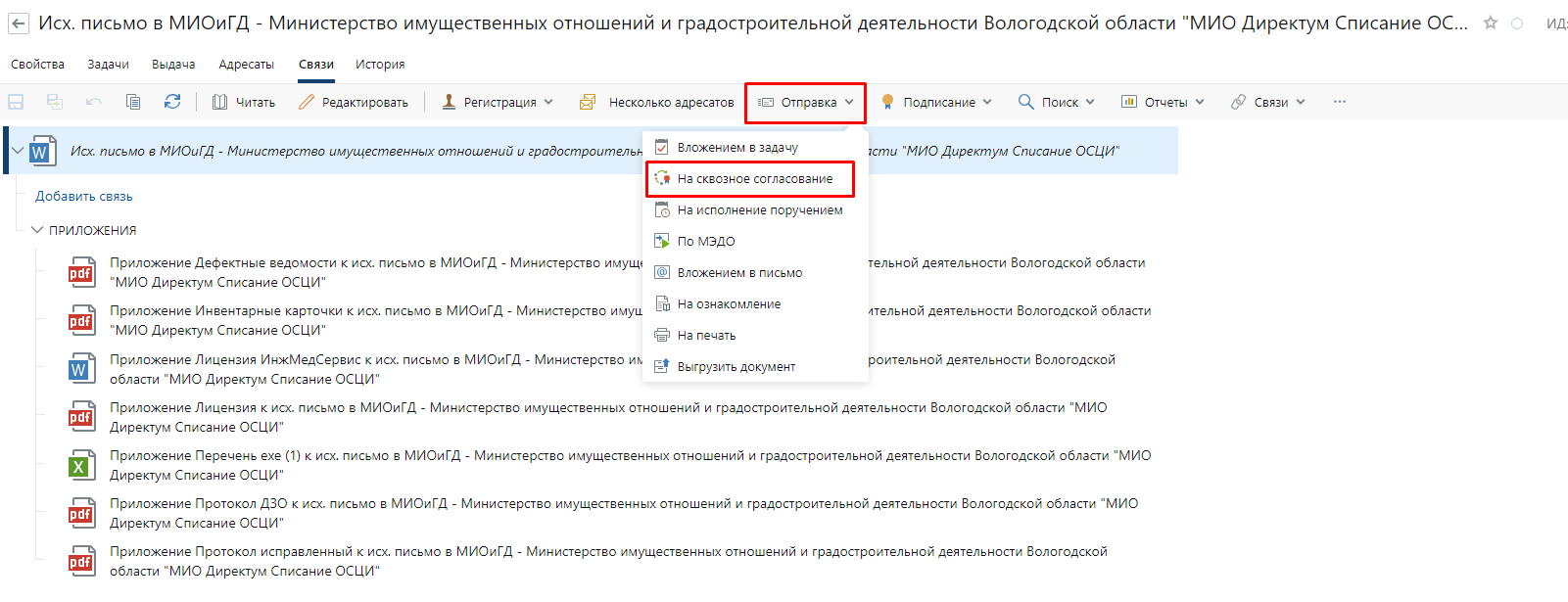Click the save icon in toolbar
Image resolution: width=1568 pixels, height=602 pixels.
tap(16, 102)
